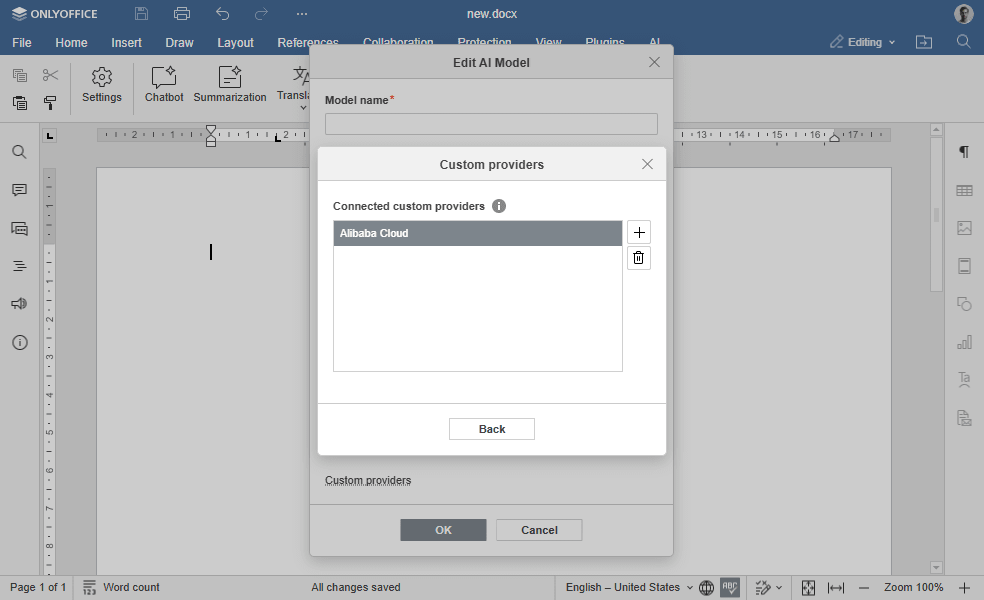Select Alibaba Cloud in providers list
Screen dimensions: 984x600
coord(478,233)
